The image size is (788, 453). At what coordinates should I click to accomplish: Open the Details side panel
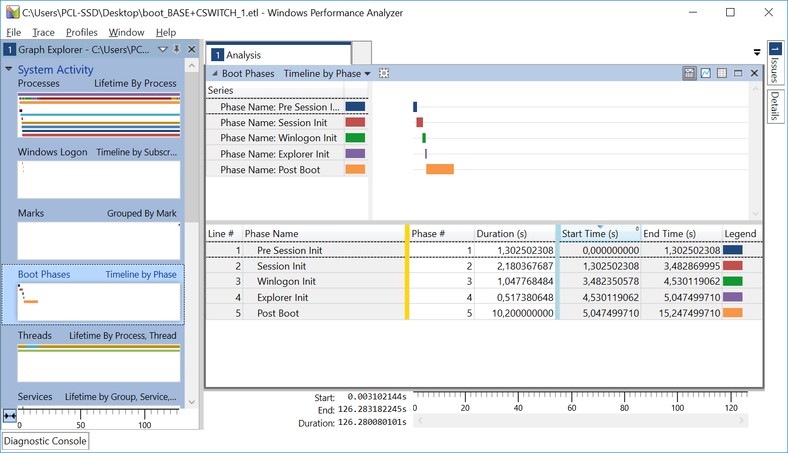click(776, 106)
